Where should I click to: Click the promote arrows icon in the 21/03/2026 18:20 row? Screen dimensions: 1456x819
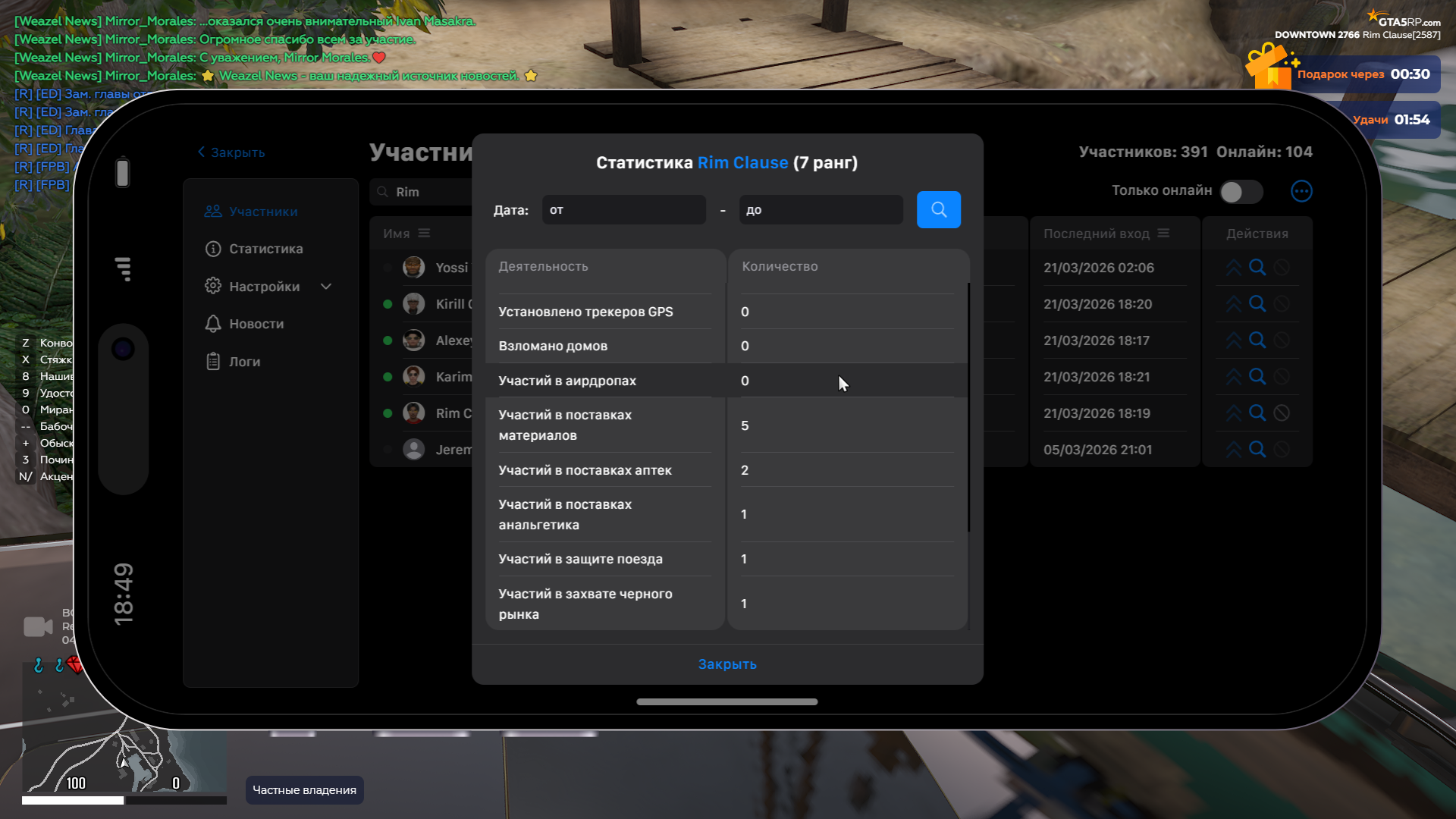tap(1234, 304)
